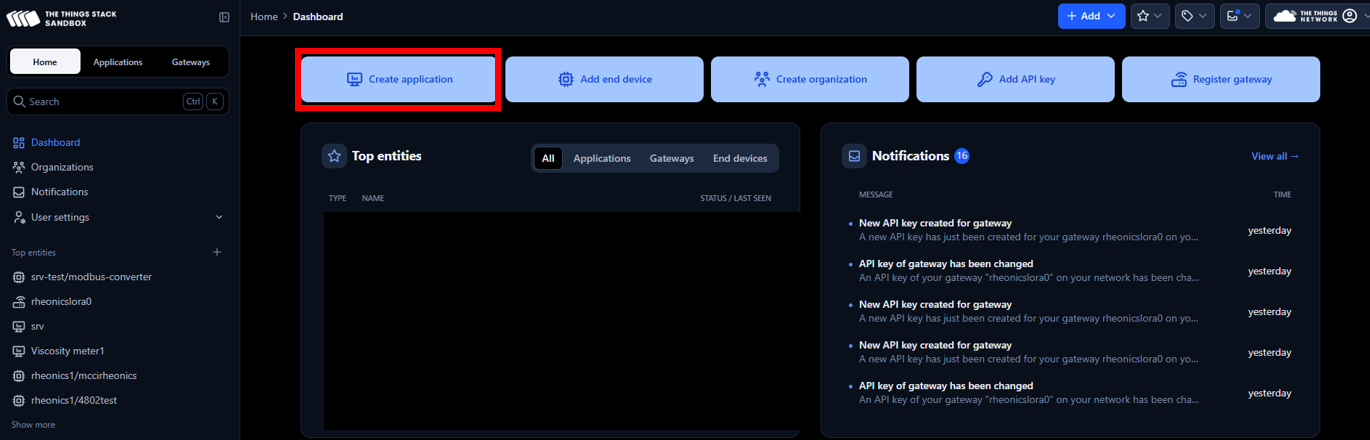Click the Add API key button
Viewport: 1370px width, 440px height.
tap(1015, 79)
